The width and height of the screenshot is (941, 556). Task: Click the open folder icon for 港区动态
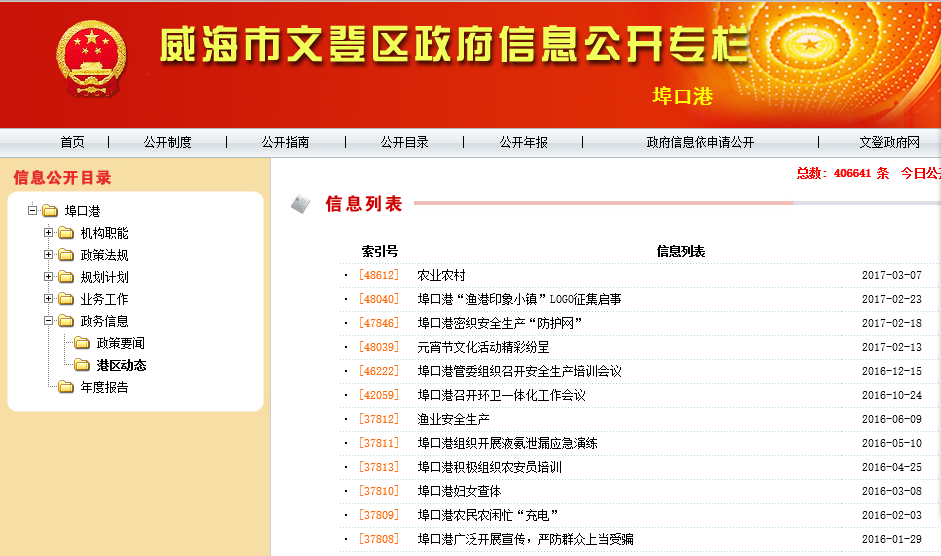click(82, 365)
